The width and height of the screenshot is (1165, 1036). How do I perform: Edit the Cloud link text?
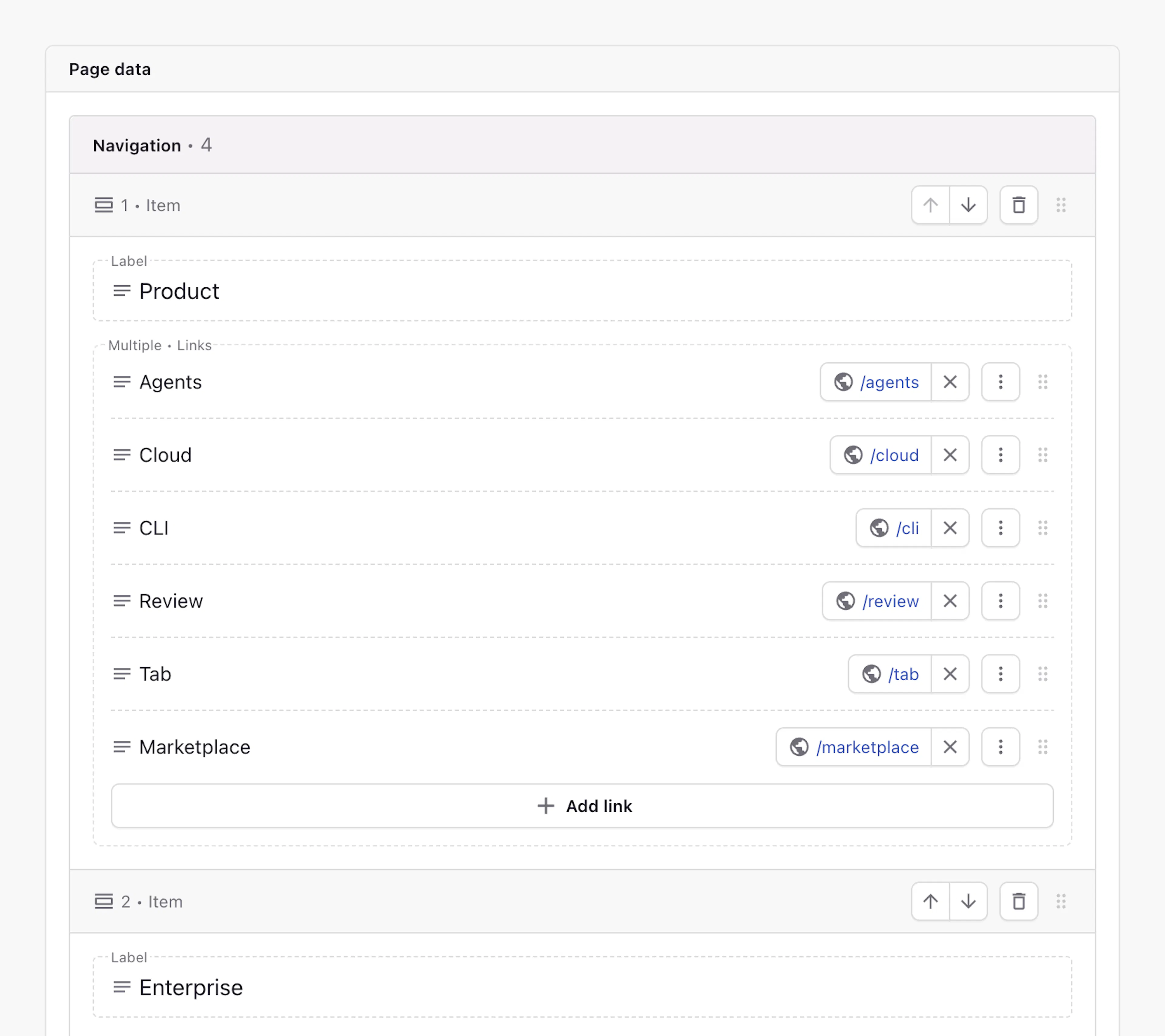165,455
